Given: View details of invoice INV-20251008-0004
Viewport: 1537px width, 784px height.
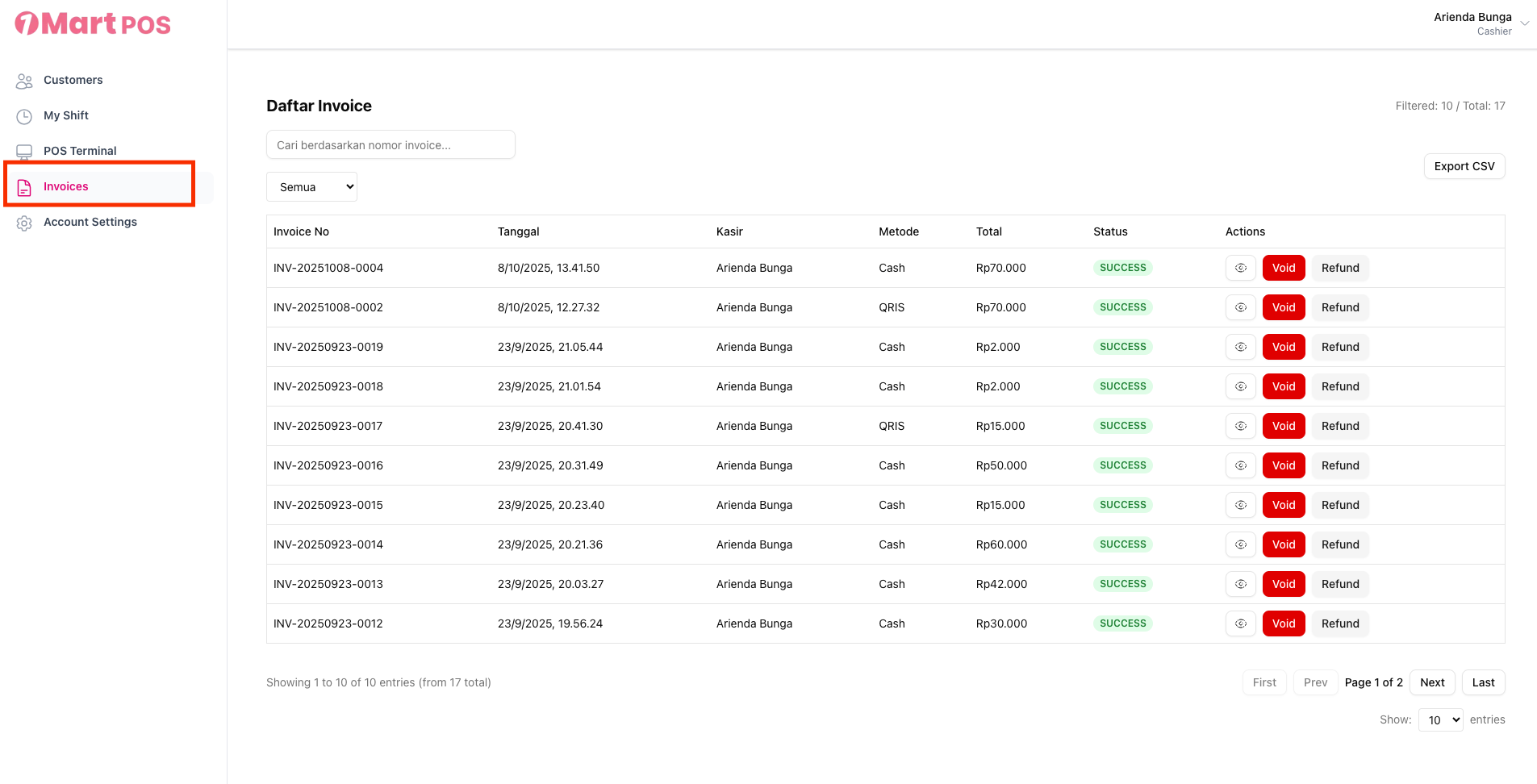Looking at the screenshot, I should (1240, 268).
